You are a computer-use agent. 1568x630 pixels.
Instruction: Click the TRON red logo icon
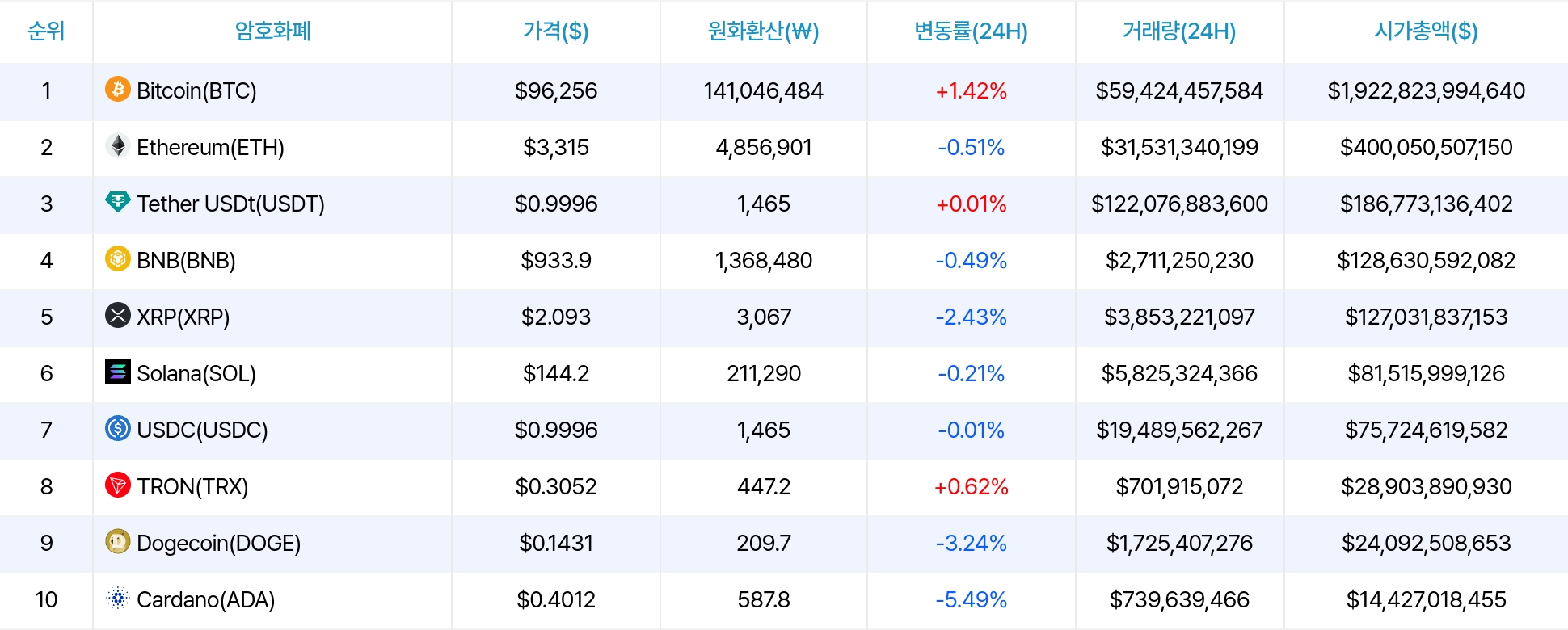point(118,485)
